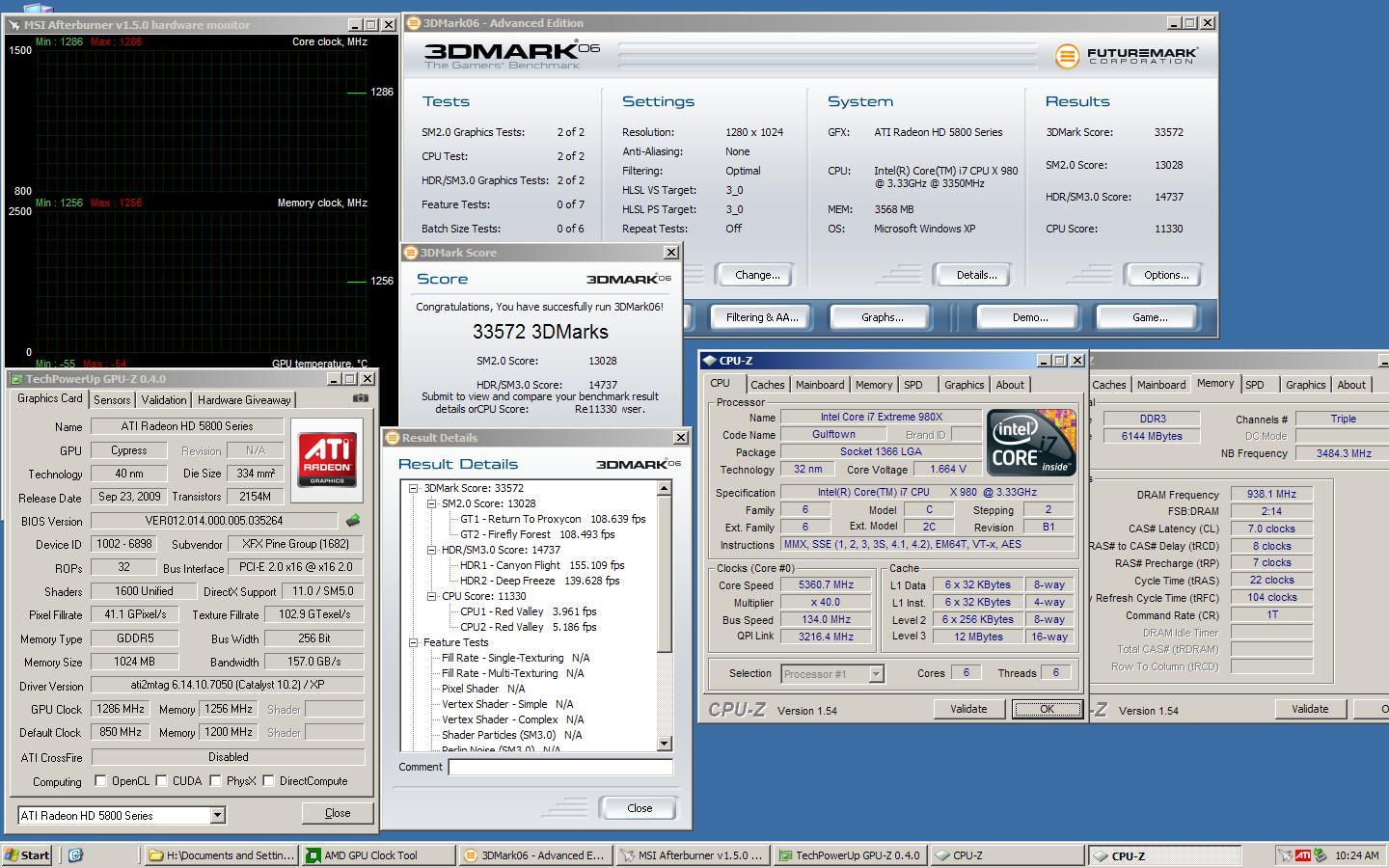Screen dimensions: 1389x868
Task: Collapse the 3DMark Score: 33572 tree node
Action: pyautogui.click(x=414, y=488)
